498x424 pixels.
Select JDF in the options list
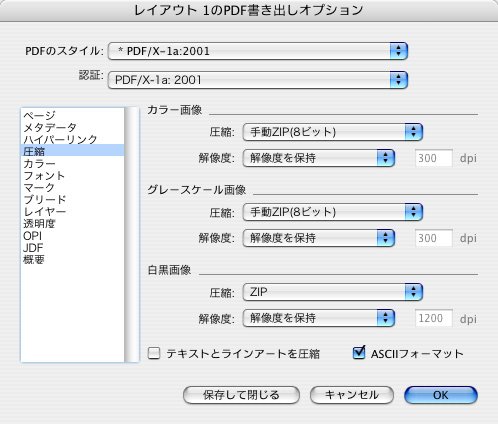tap(72, 247)
